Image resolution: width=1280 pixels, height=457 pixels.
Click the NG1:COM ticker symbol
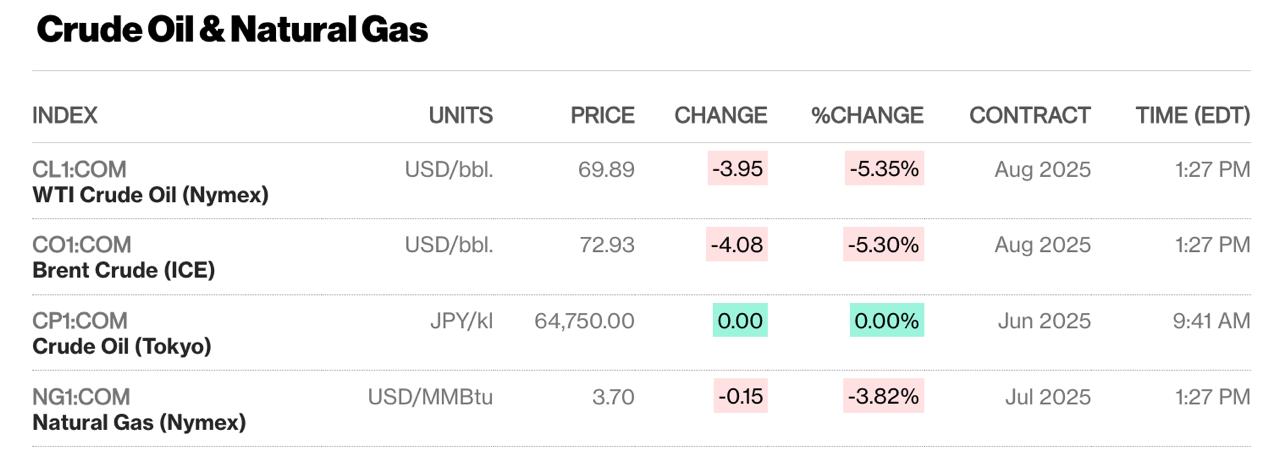81,397
